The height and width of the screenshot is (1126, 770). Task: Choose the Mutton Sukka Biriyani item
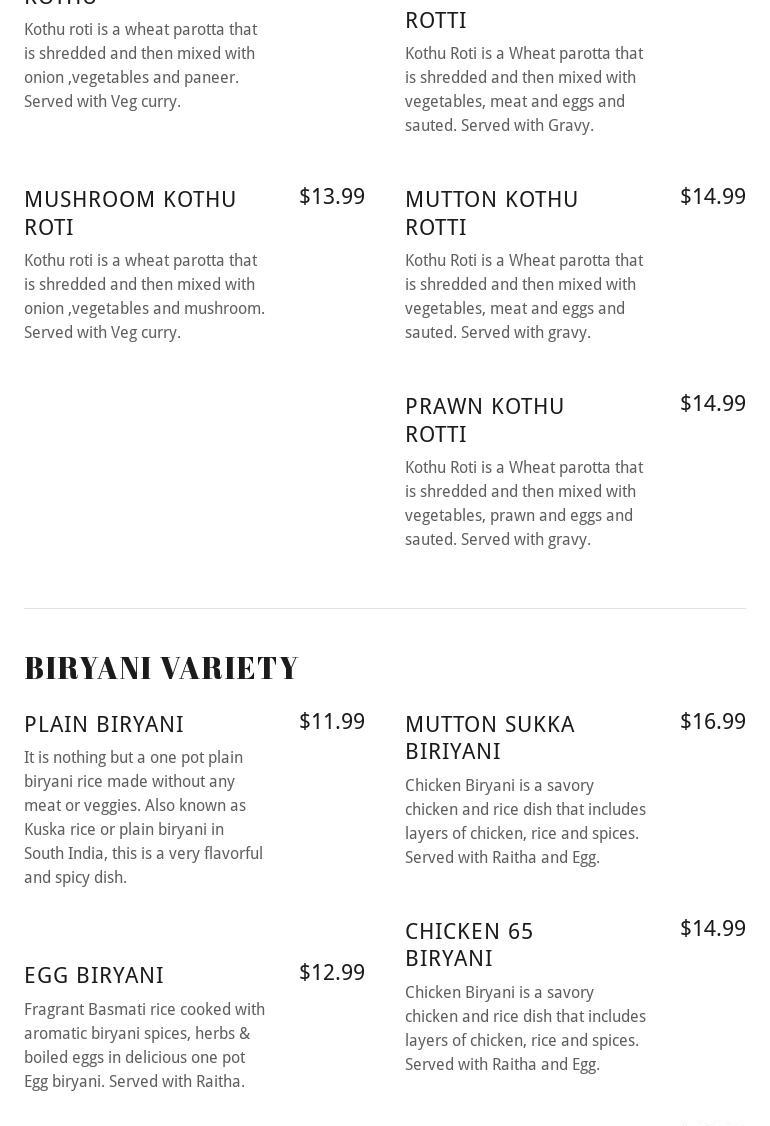click(x=489, y=737)
